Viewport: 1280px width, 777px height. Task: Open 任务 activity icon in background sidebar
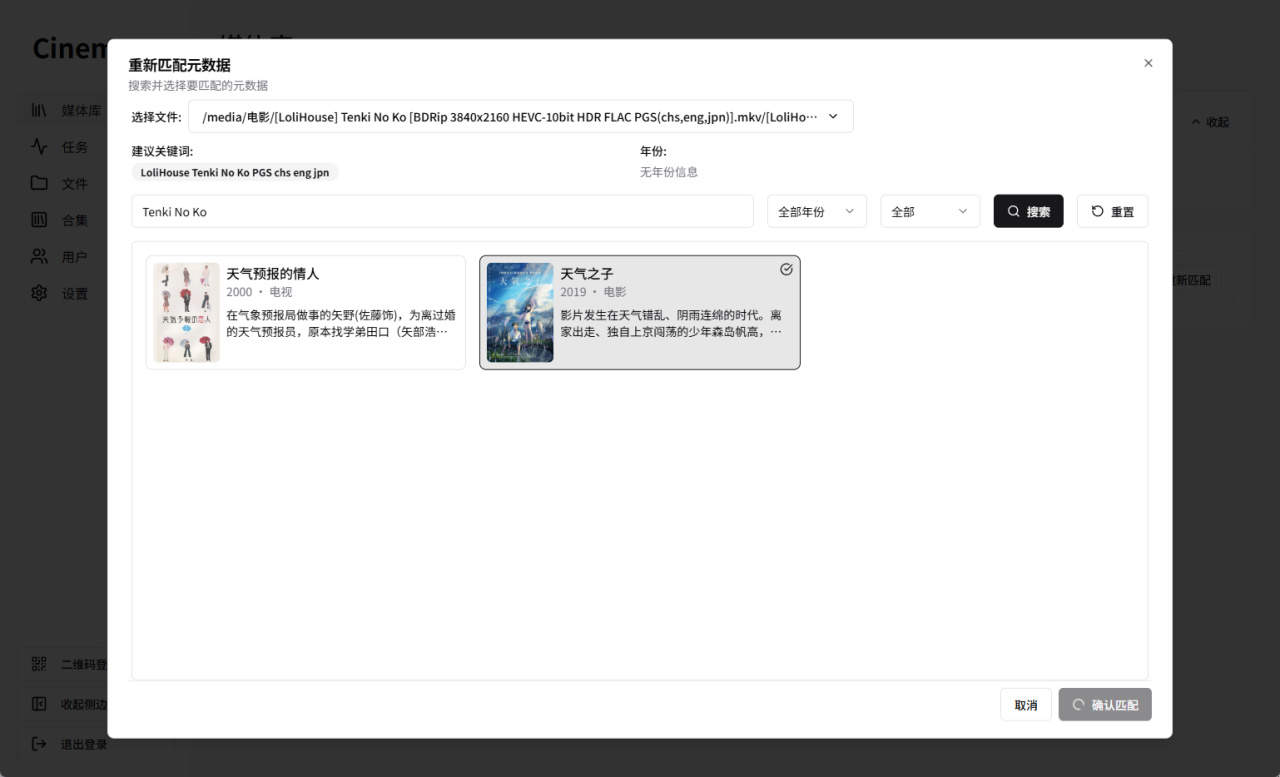pos(39,146)
